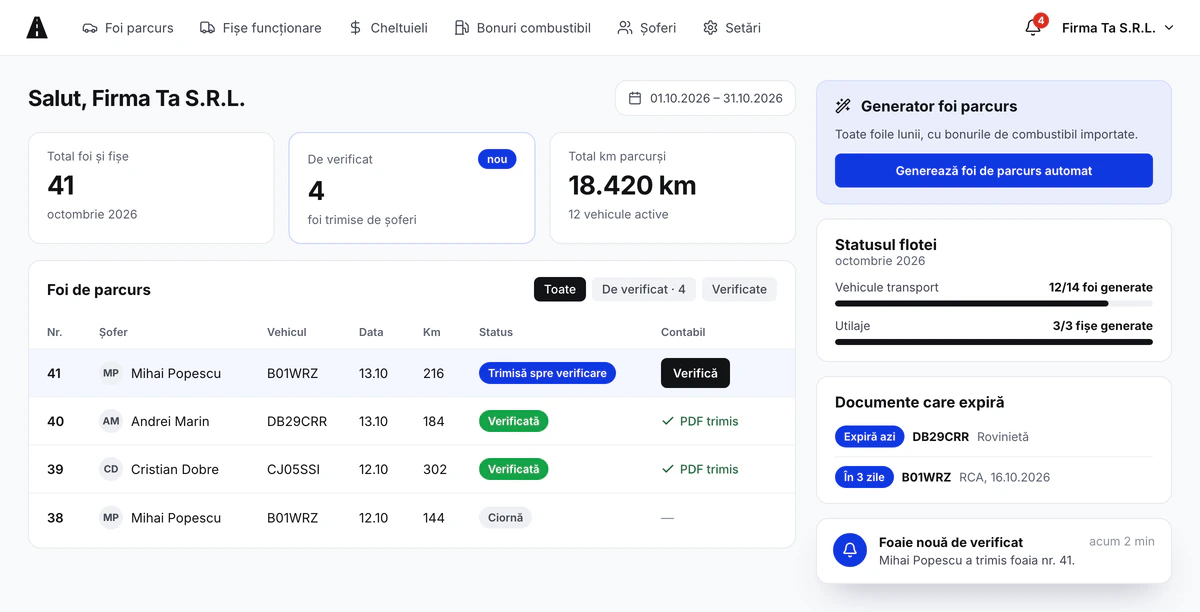Click the Vehicul column header
This screenshot has height=612, width=1200.
pyautogui.click(x=287, y=332)
